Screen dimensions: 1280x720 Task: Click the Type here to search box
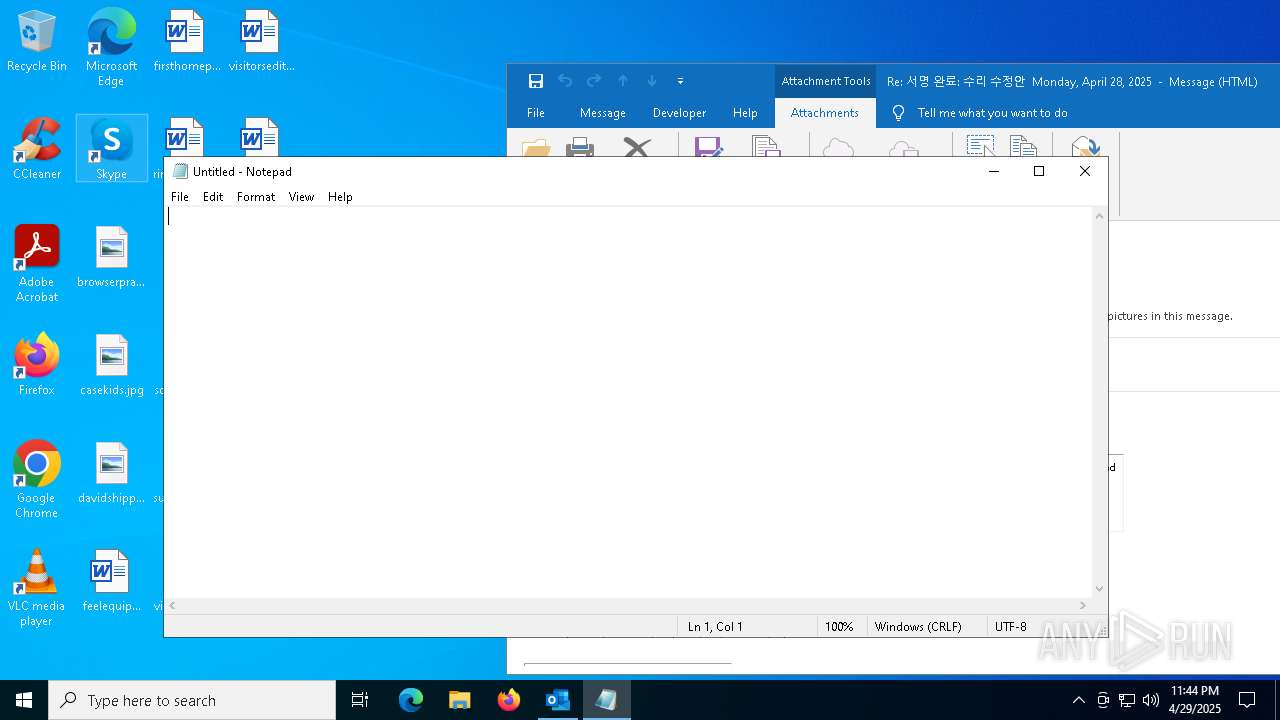pyautogui.click(x=192, y=700)
